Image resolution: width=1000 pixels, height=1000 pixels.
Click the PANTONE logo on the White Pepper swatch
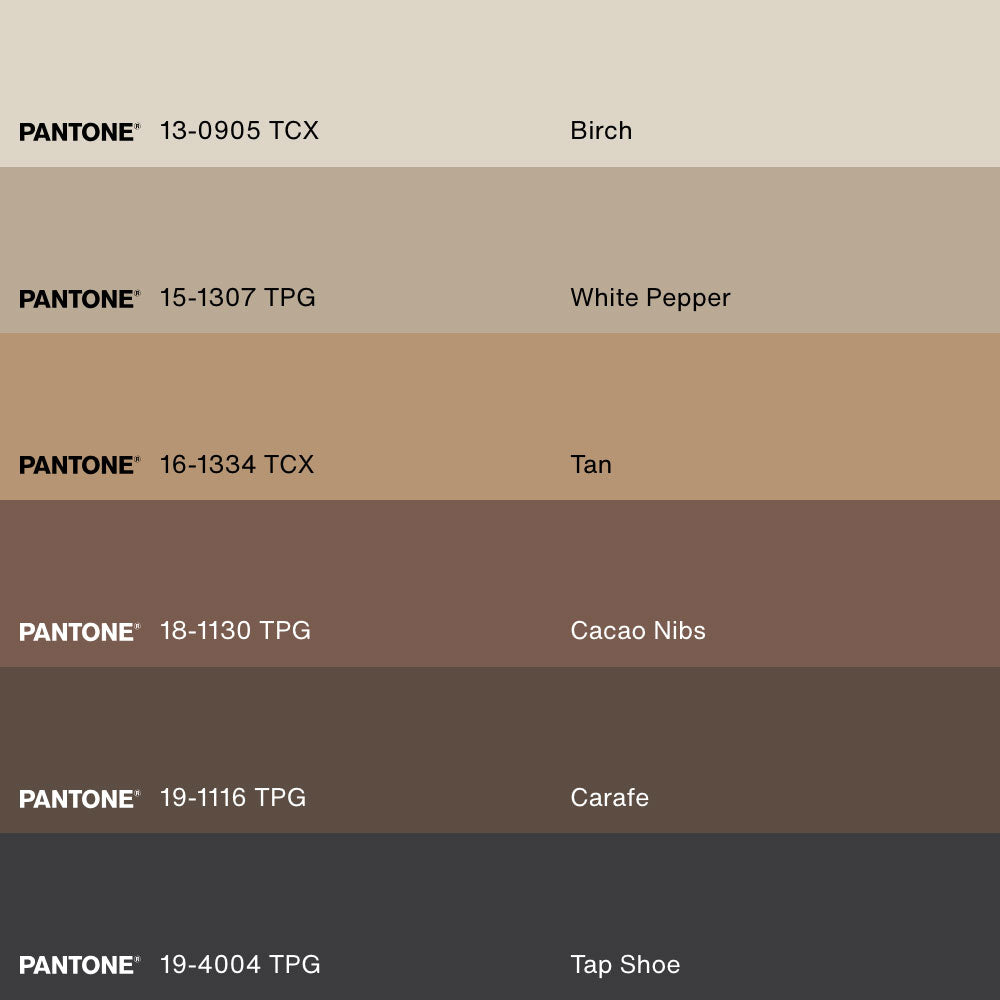pos(79,299)
